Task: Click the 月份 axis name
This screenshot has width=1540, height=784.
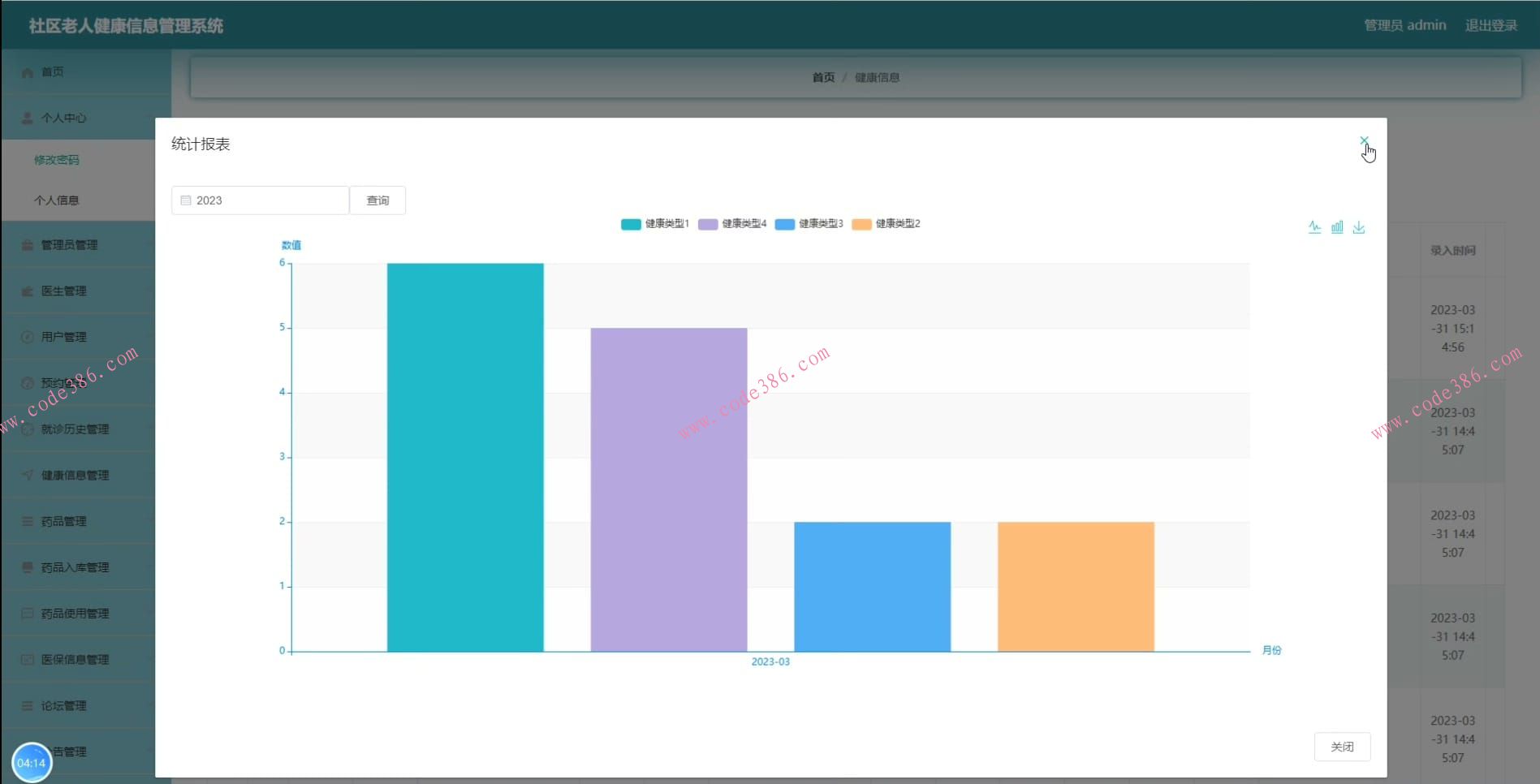Action: [x=1271, y=651]
